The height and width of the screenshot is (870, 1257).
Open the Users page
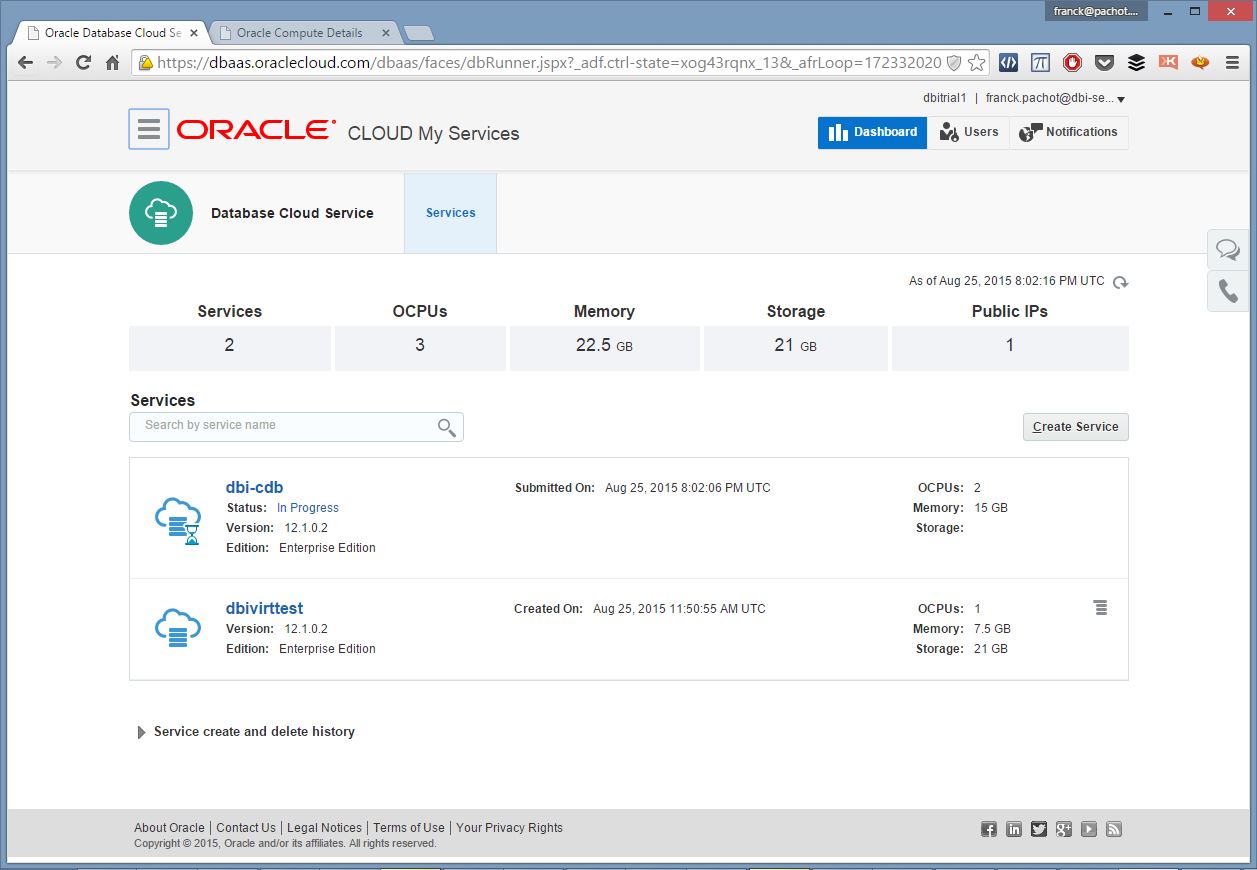coord(969,132)
